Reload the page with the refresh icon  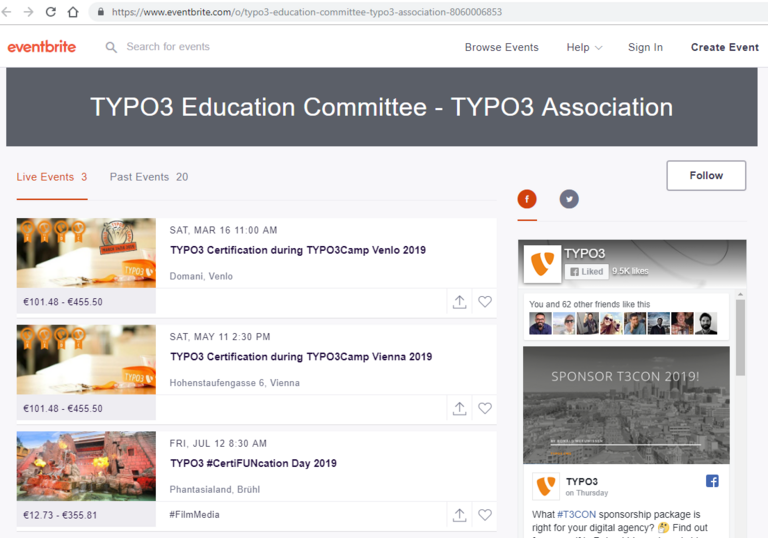(x=50, y=12)
